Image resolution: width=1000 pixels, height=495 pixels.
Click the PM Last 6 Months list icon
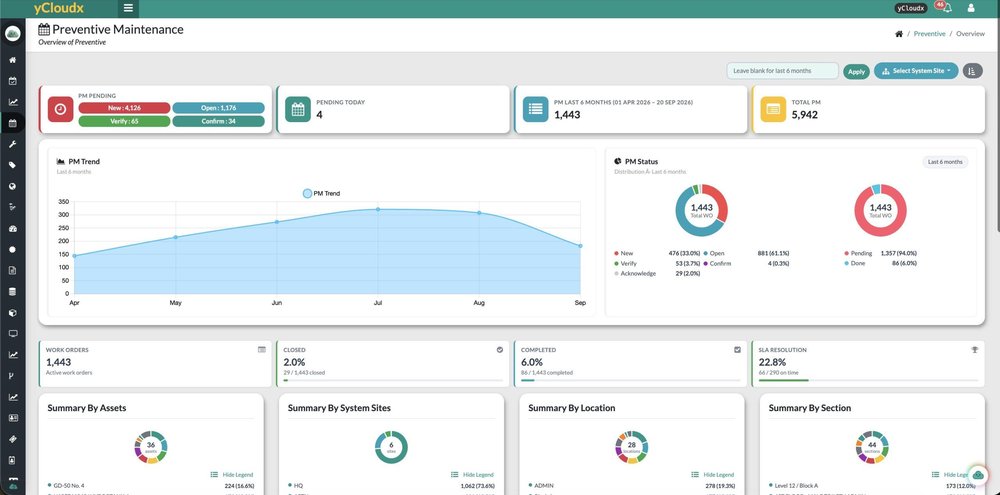[x=535, y=109]
